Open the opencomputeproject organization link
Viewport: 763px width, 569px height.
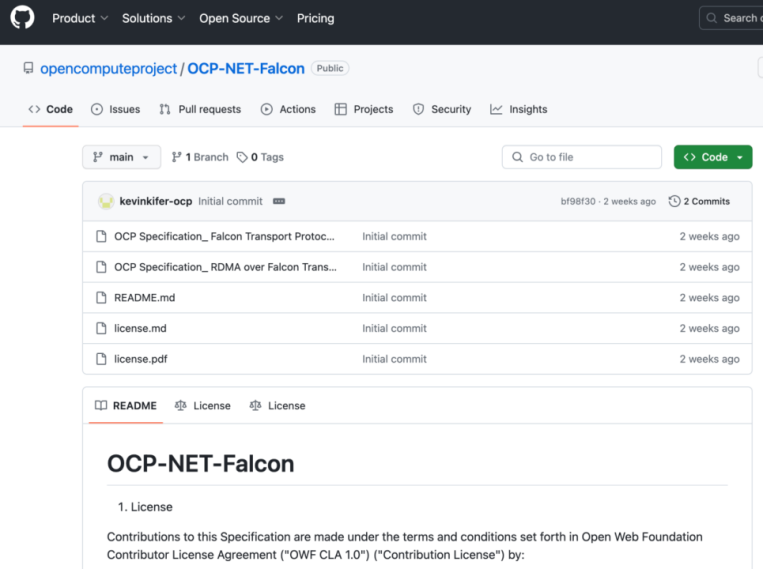coord(108,69)
